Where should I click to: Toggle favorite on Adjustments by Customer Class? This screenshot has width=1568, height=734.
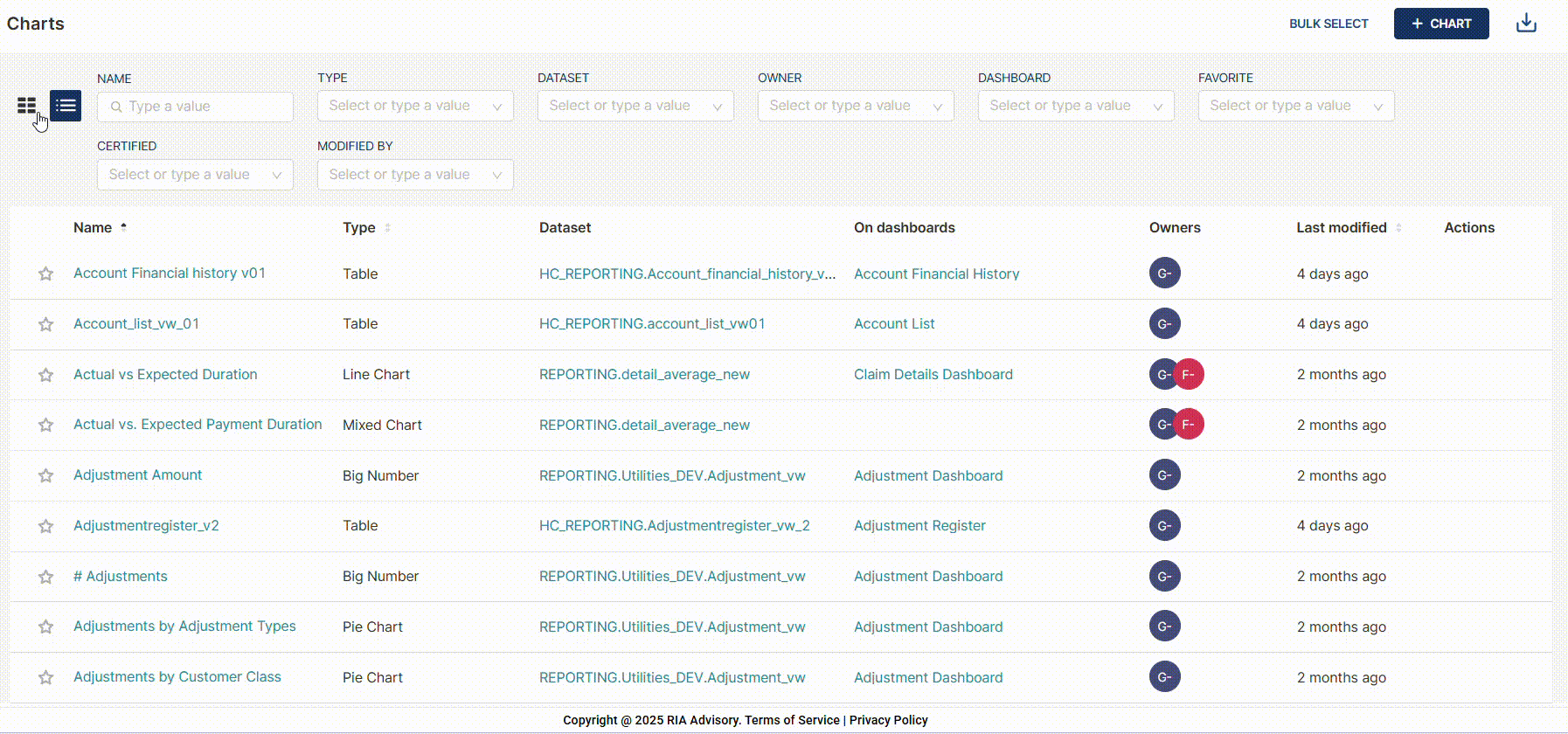click(46, 678)
